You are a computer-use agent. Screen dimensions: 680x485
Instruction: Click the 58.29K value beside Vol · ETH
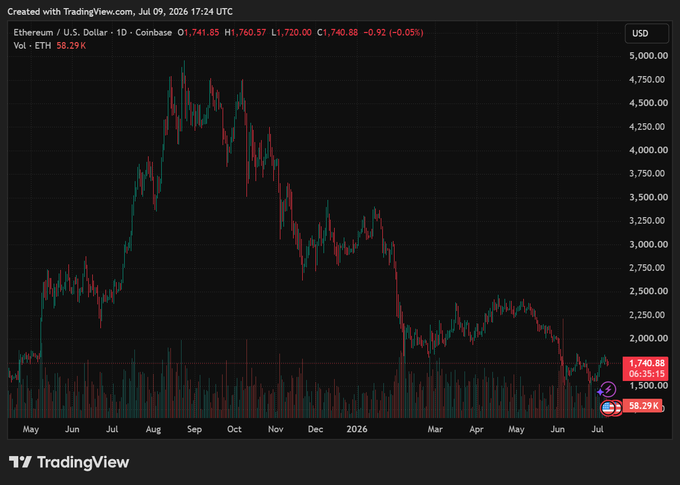tap(71, 46)
